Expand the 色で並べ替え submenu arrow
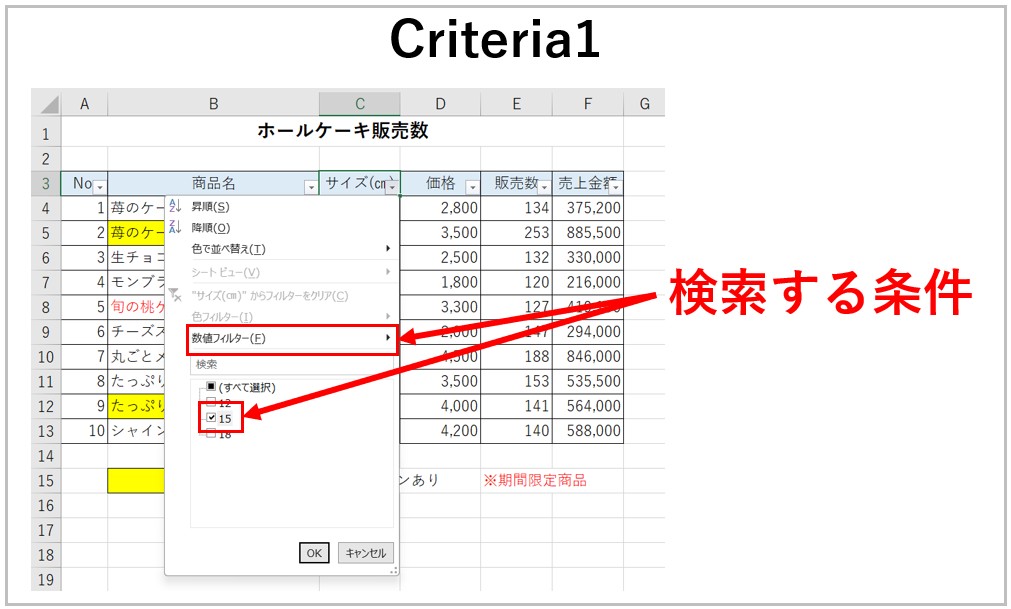Image resolution: width=1011 pixels, height=609 pixels. (388, 248)
